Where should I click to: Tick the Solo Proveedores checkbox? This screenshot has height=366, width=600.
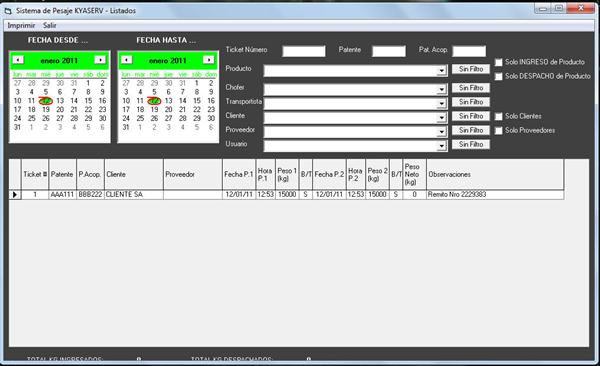(499, 131)
